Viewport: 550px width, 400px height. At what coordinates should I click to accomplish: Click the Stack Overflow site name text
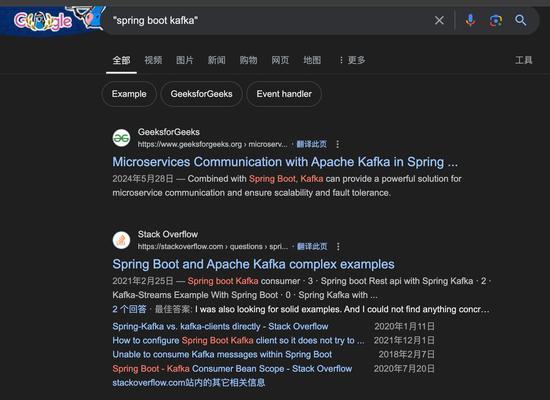[x=168, y=234]
